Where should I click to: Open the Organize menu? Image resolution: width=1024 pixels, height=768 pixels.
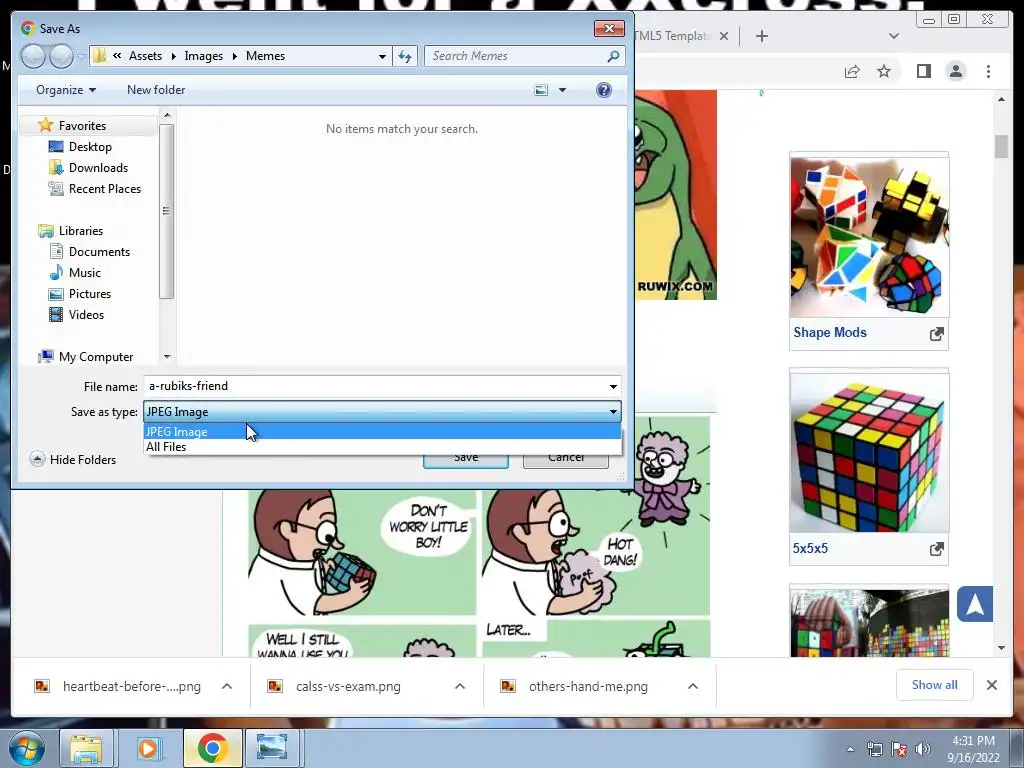tap(66, 89)
